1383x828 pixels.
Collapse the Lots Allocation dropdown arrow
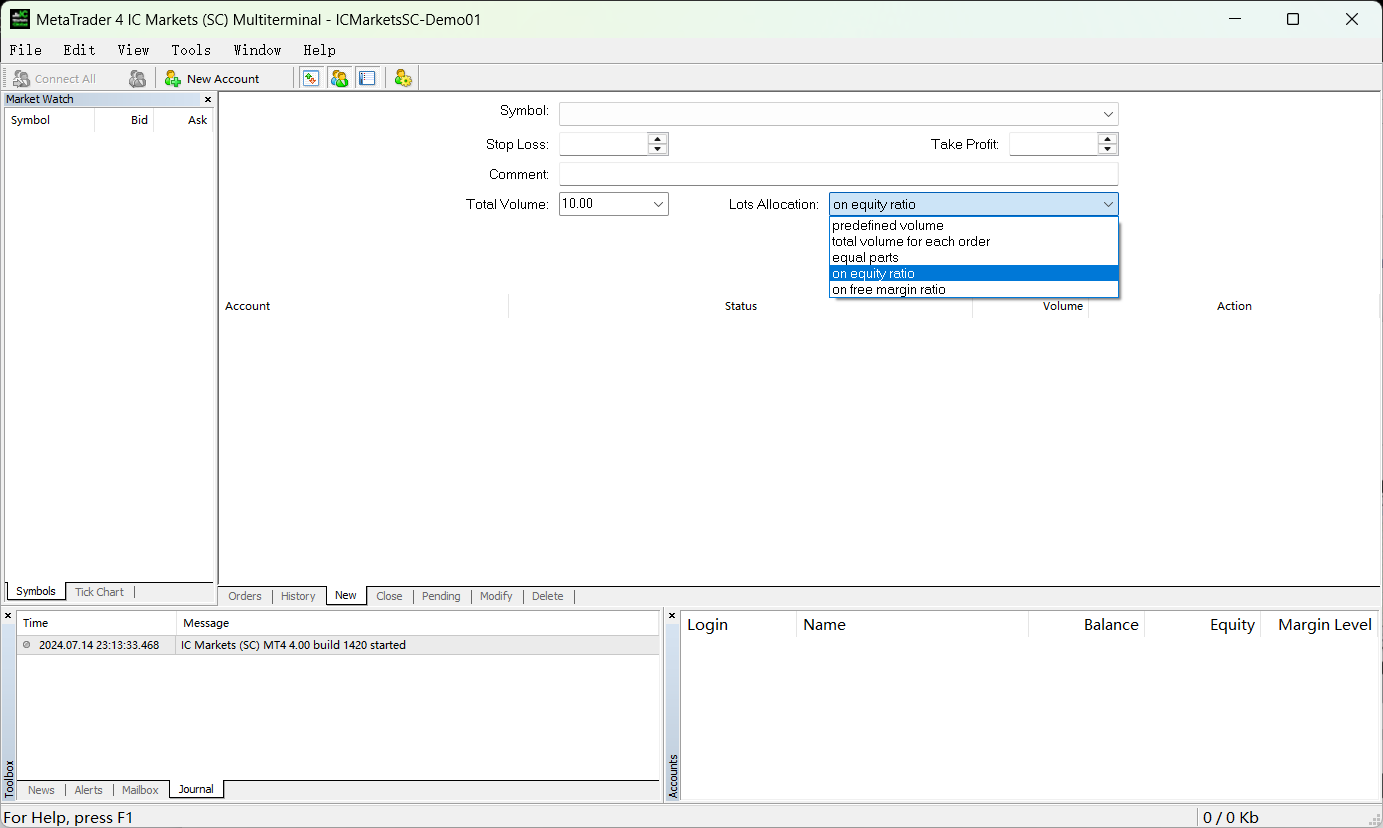pyautogui.click(x=1108, y=204)
